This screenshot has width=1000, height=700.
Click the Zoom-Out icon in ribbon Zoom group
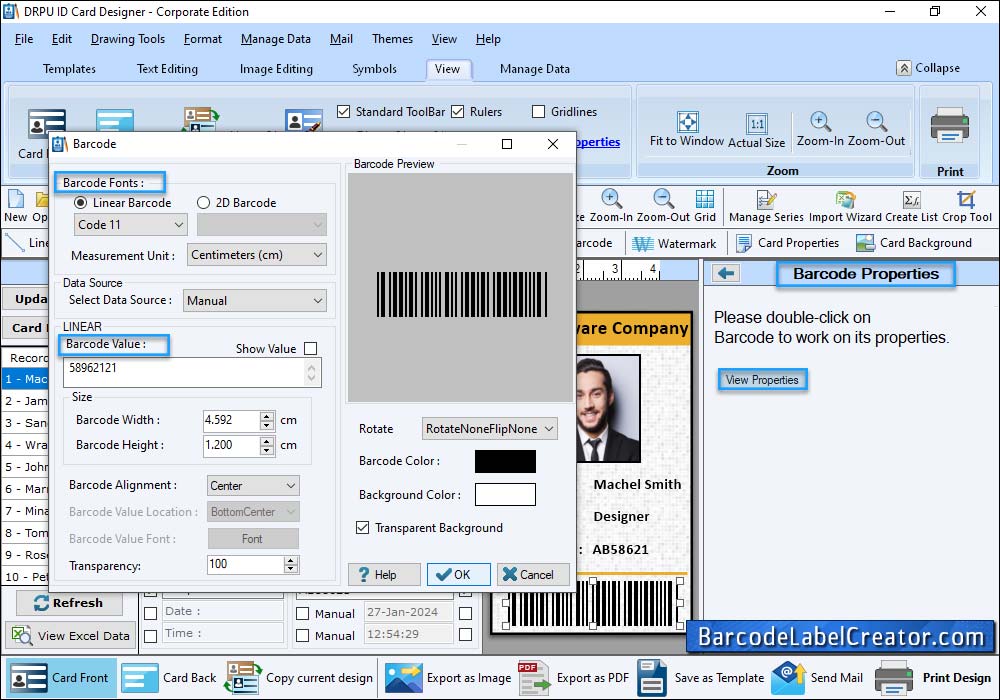pos(876,121)
